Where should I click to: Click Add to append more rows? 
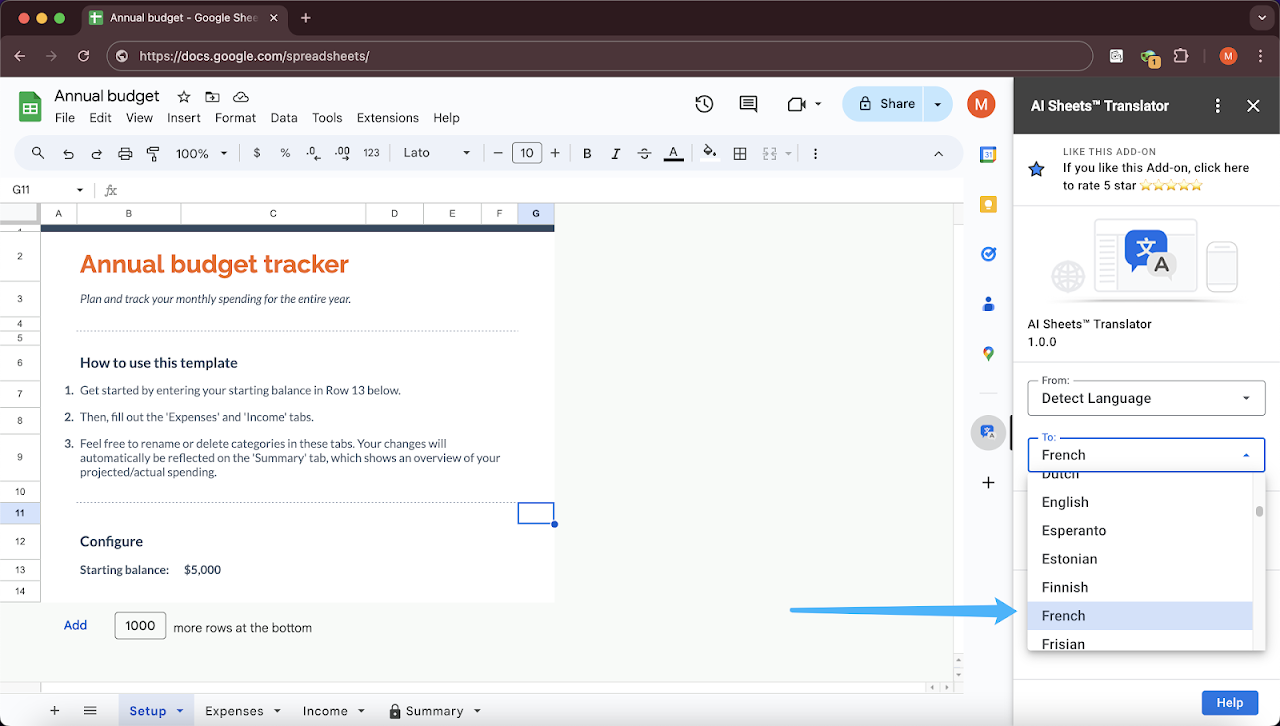(x=75, y=625)
